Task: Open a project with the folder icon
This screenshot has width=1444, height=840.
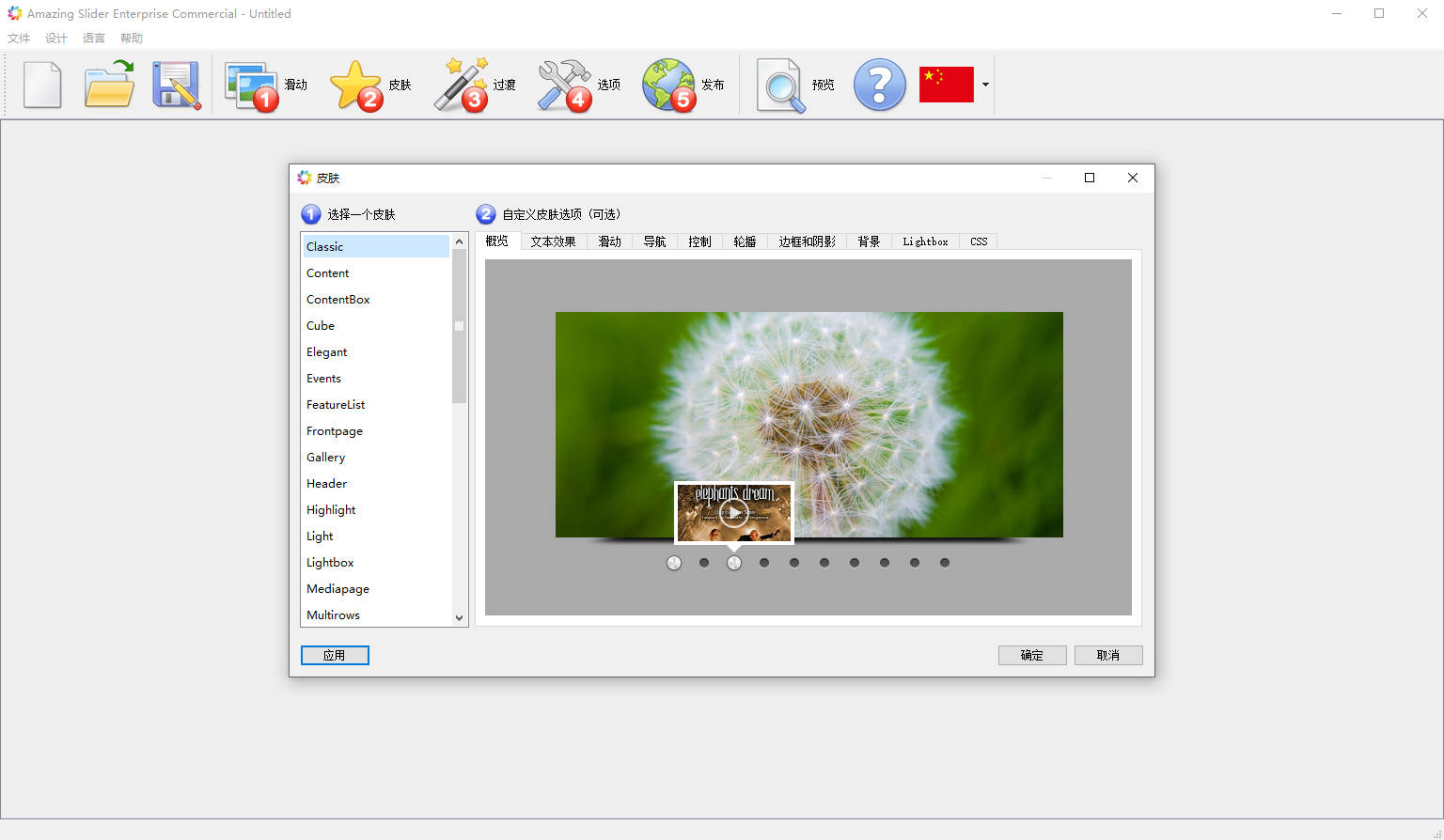Action: point(109,86)
